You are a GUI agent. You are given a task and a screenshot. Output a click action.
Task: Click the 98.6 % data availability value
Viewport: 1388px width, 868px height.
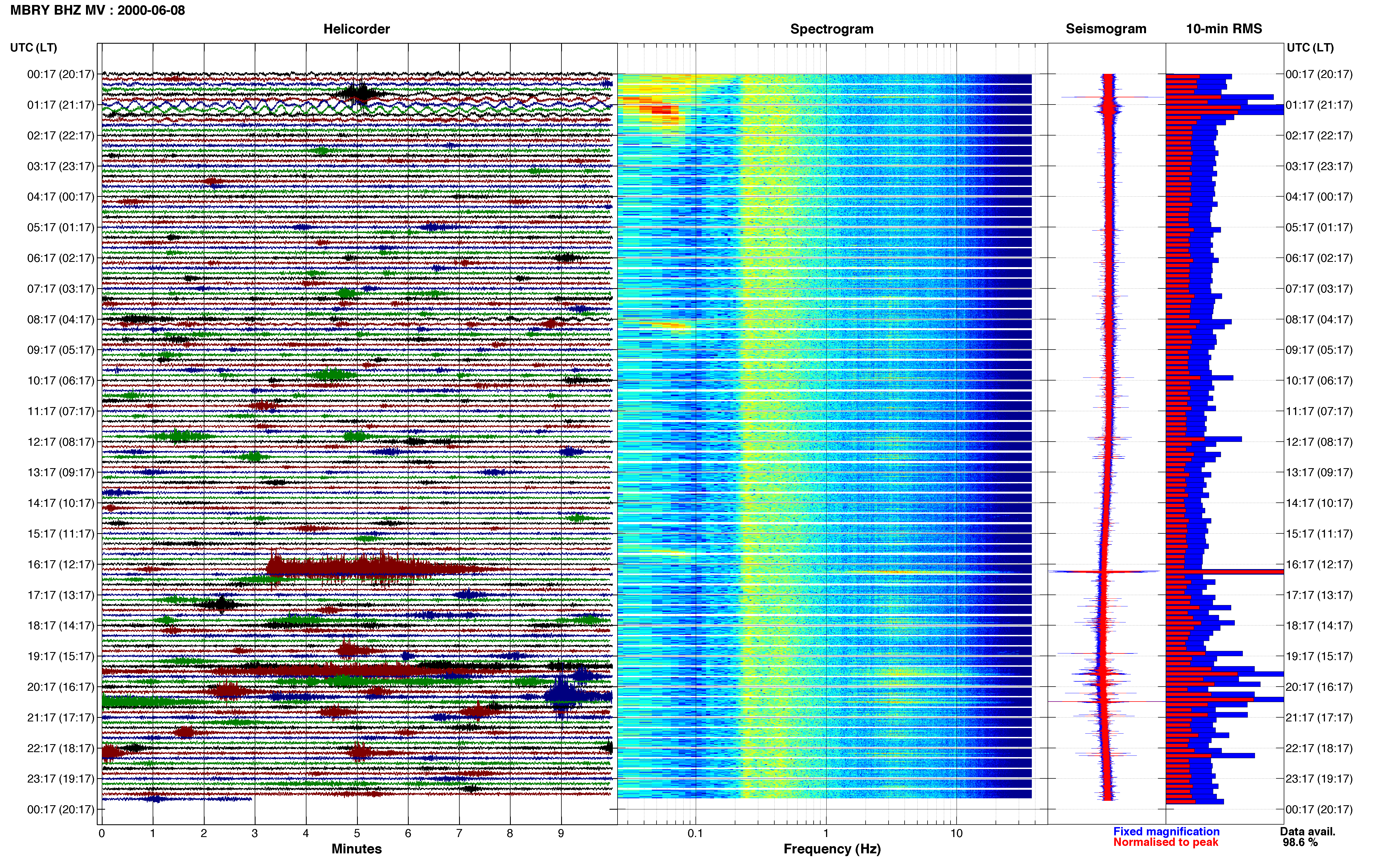click(1300, 843)
